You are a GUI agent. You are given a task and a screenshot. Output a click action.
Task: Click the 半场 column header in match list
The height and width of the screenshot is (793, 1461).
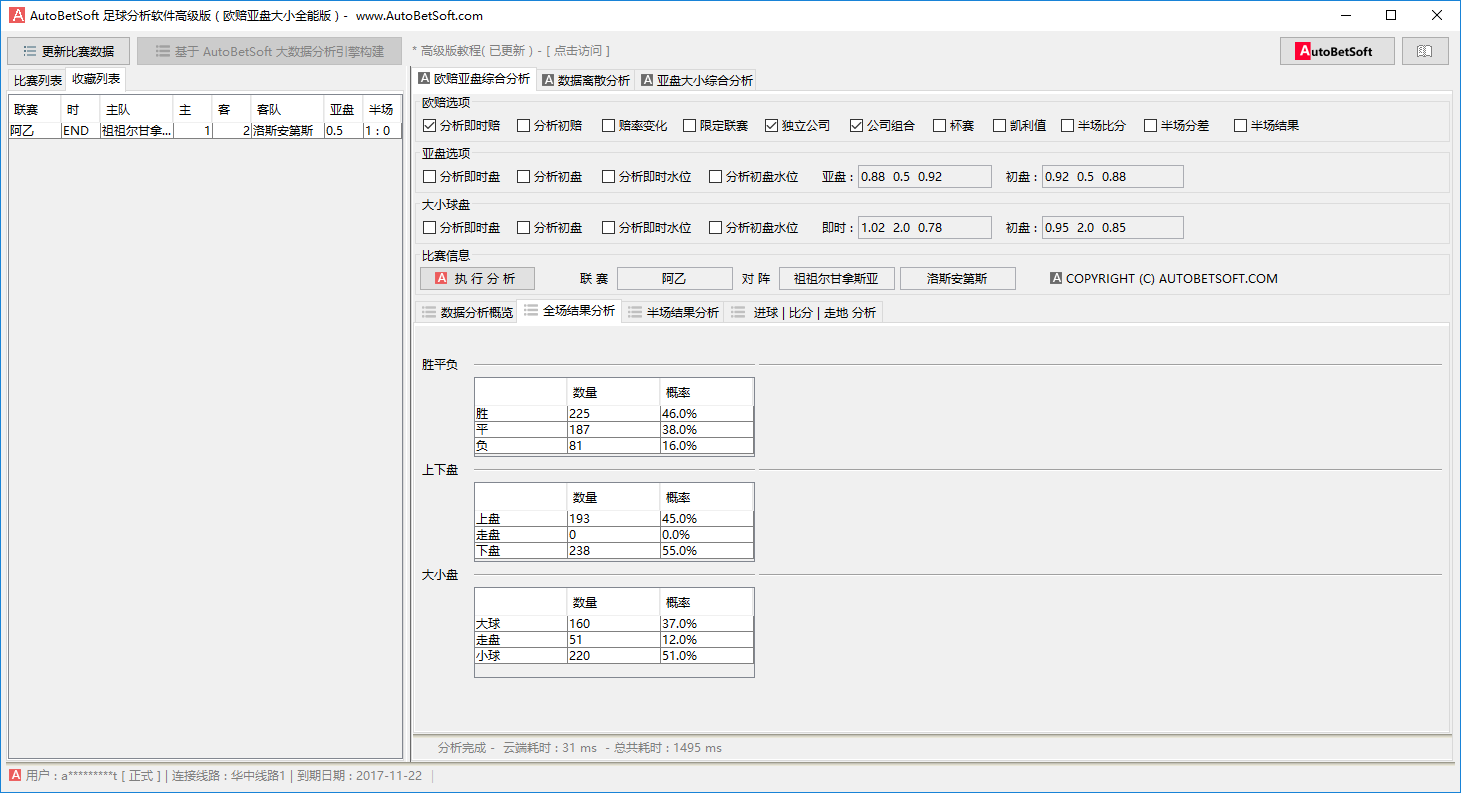[382, 110]
